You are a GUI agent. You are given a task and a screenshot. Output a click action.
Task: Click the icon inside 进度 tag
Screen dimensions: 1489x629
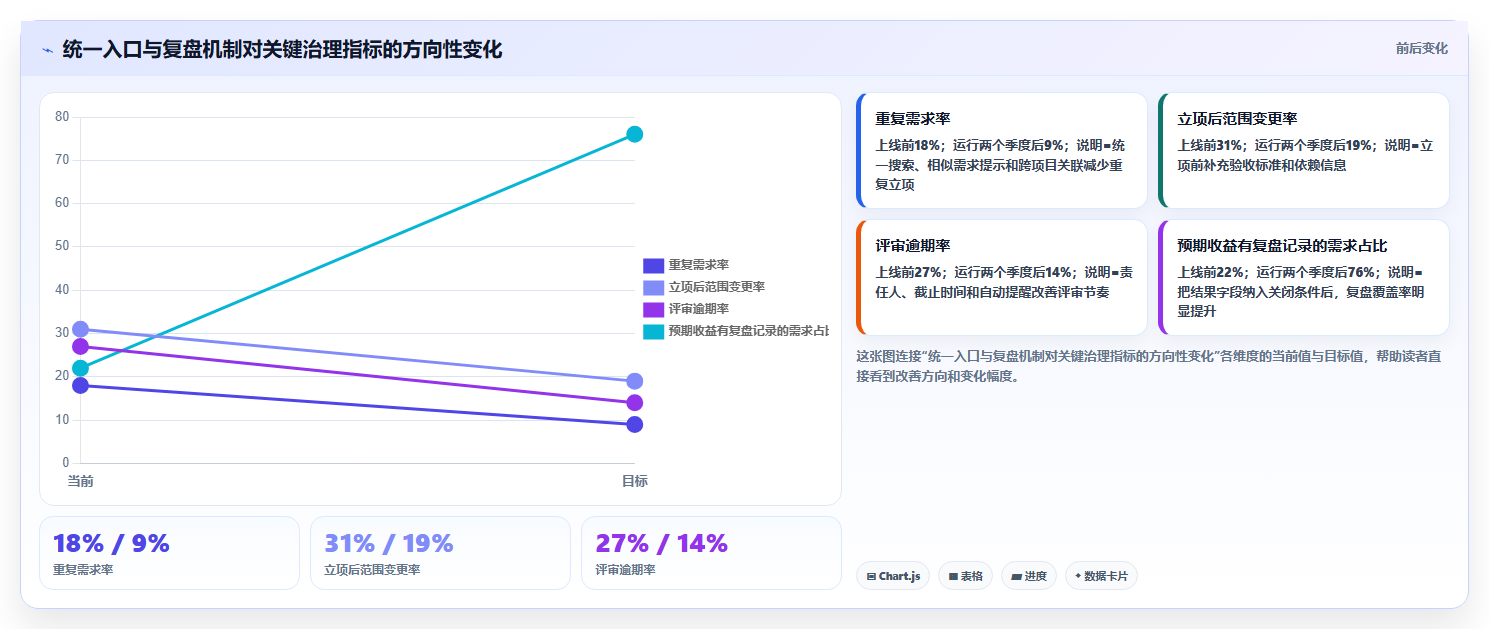pos(1016,577)
